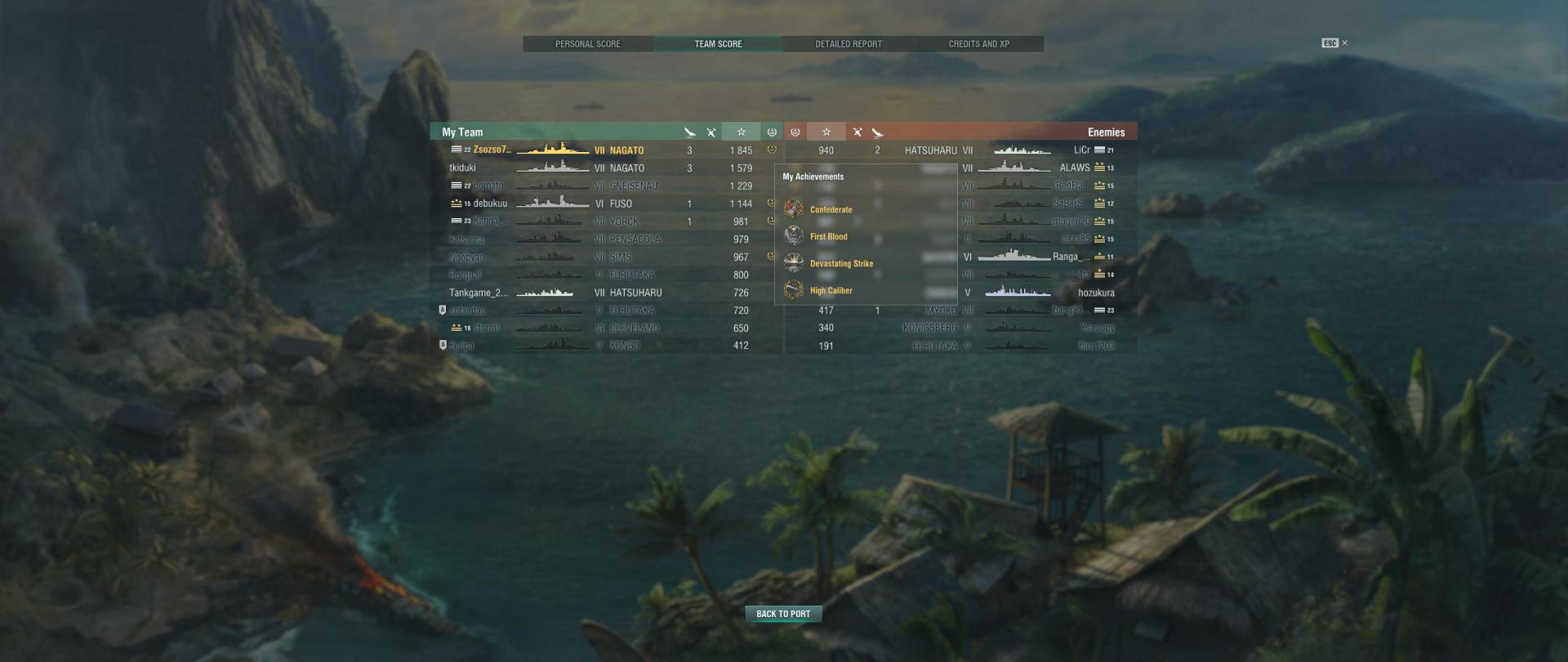Open the Detailed Report tab
The image size is (1568, 662).
(849, 44)
